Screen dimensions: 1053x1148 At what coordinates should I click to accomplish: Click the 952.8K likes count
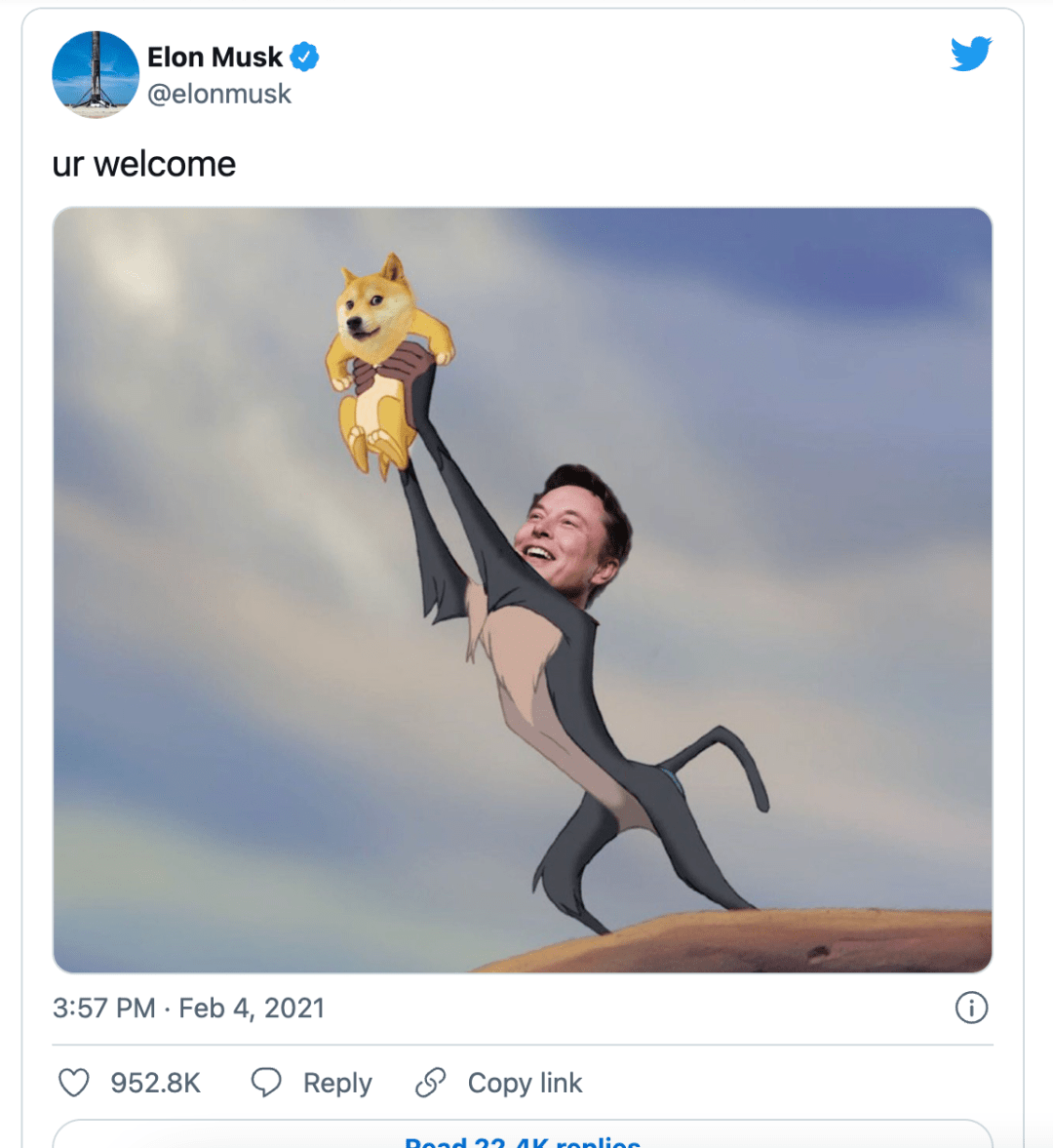[155, 1083]
